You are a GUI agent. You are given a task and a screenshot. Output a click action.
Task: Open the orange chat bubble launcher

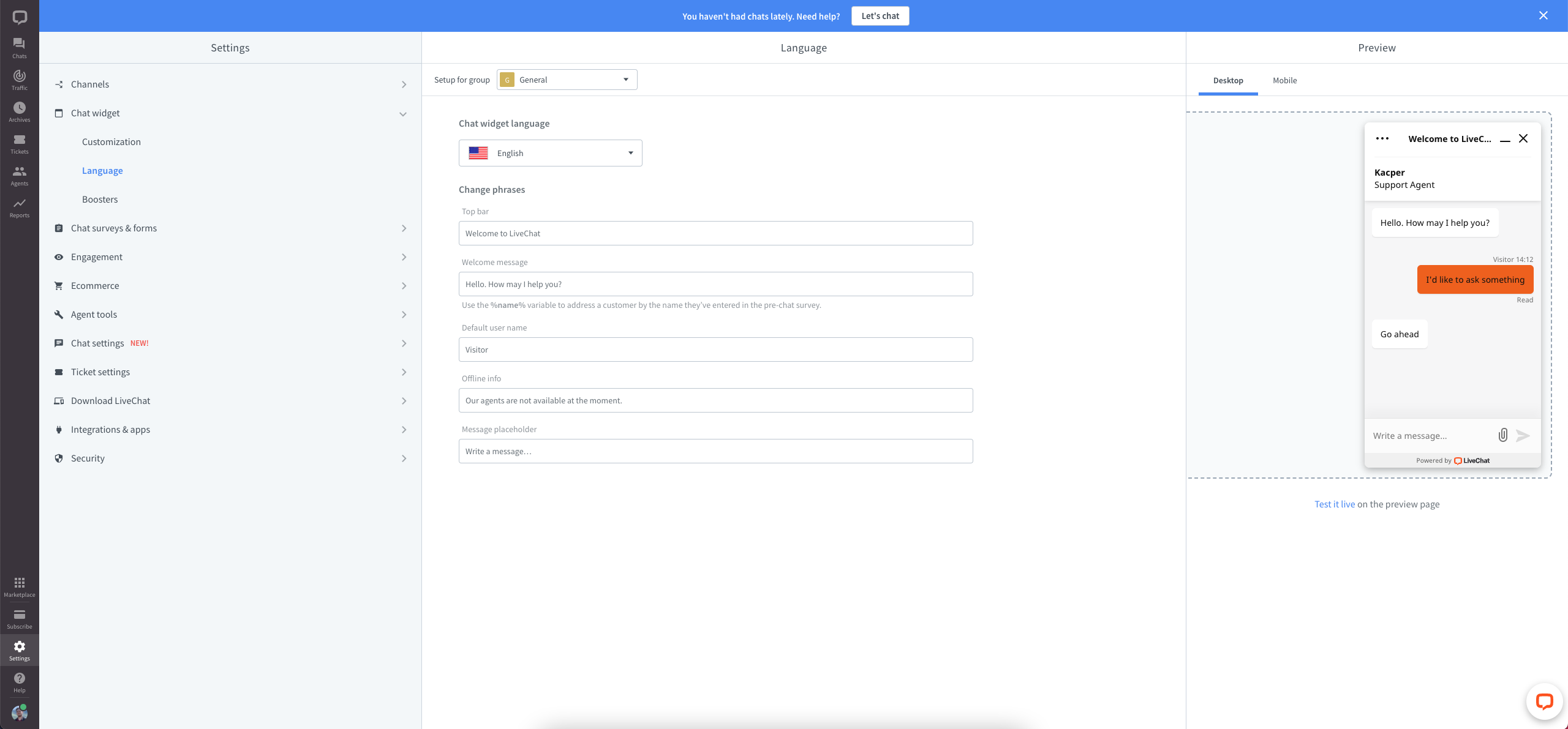(x=1544, y=701)
